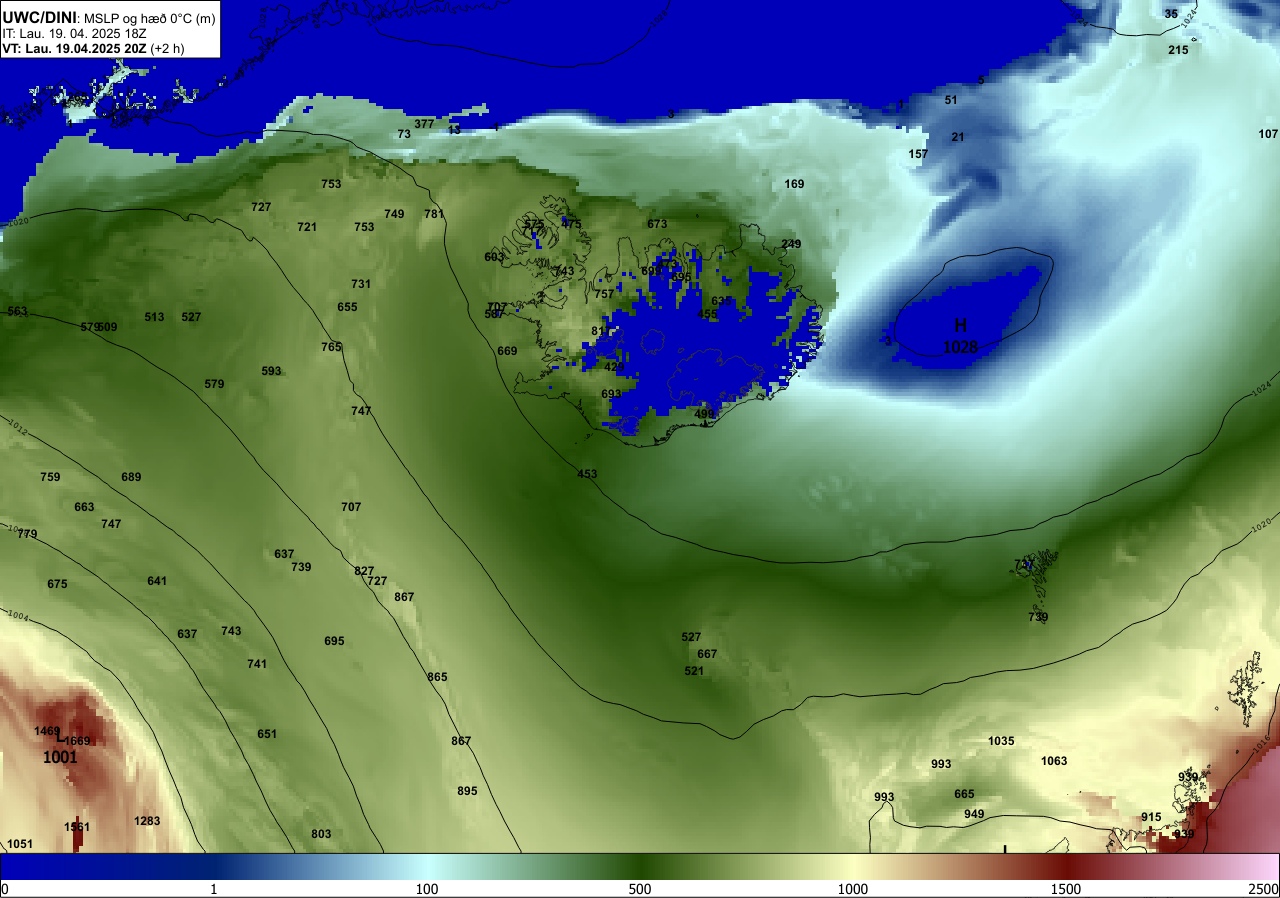Click the 1000 label on the color scale
This screenshot has height=898, width=1280.
[853, 889]
